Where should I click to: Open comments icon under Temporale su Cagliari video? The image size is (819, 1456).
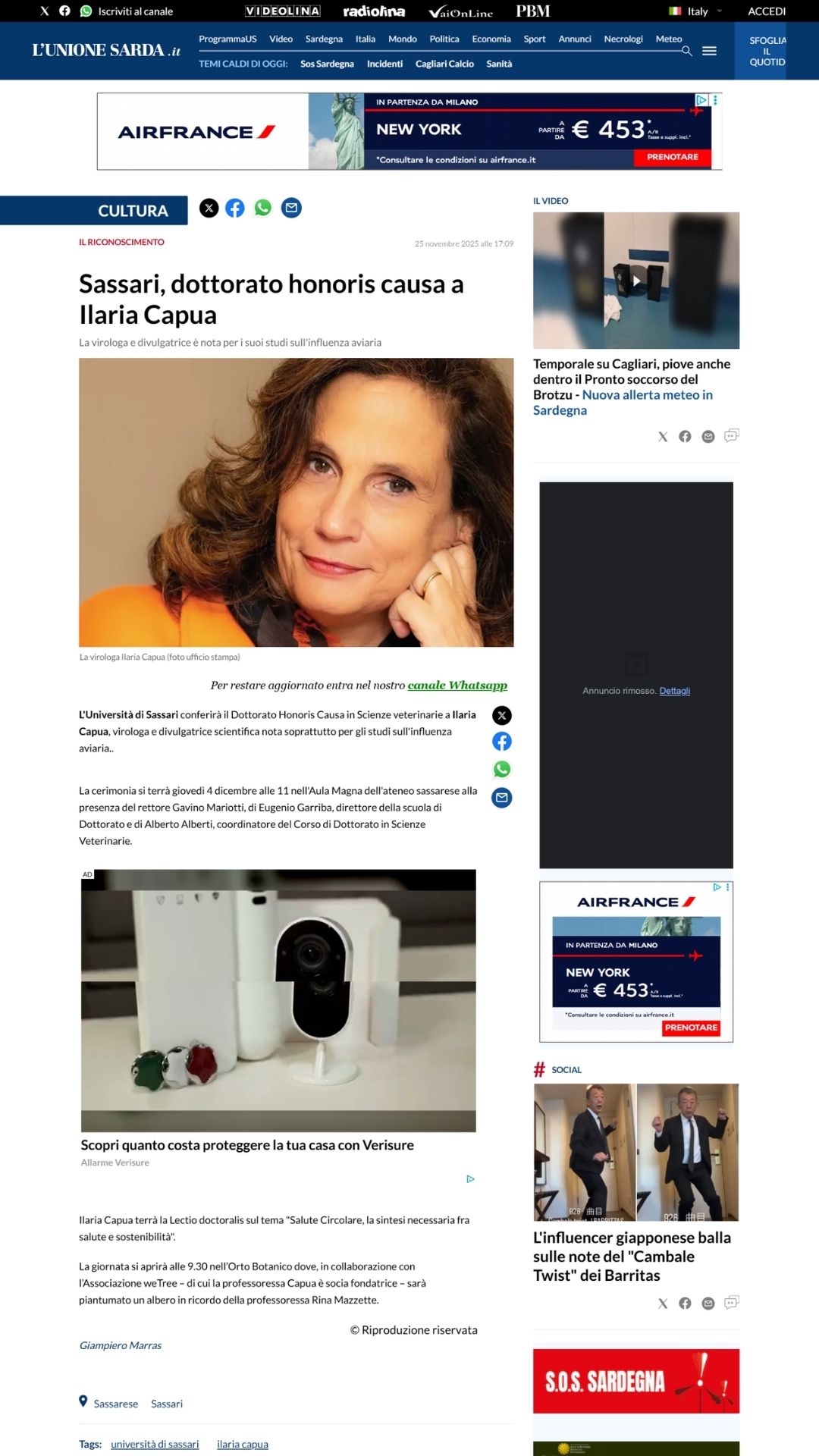click(x=731, y=435)
